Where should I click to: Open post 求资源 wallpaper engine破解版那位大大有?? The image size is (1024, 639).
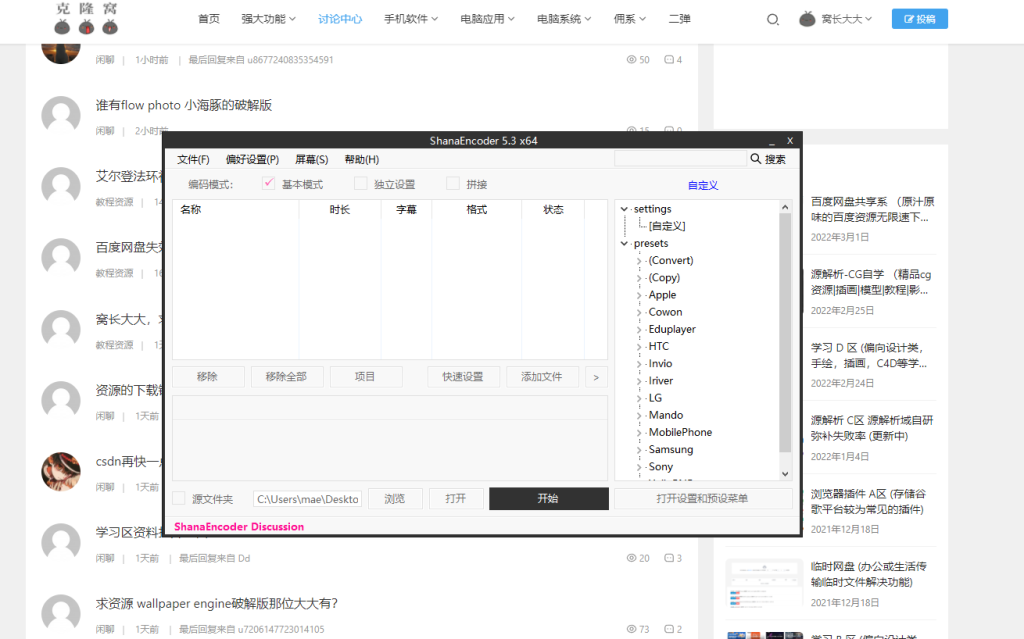point(216,604)
